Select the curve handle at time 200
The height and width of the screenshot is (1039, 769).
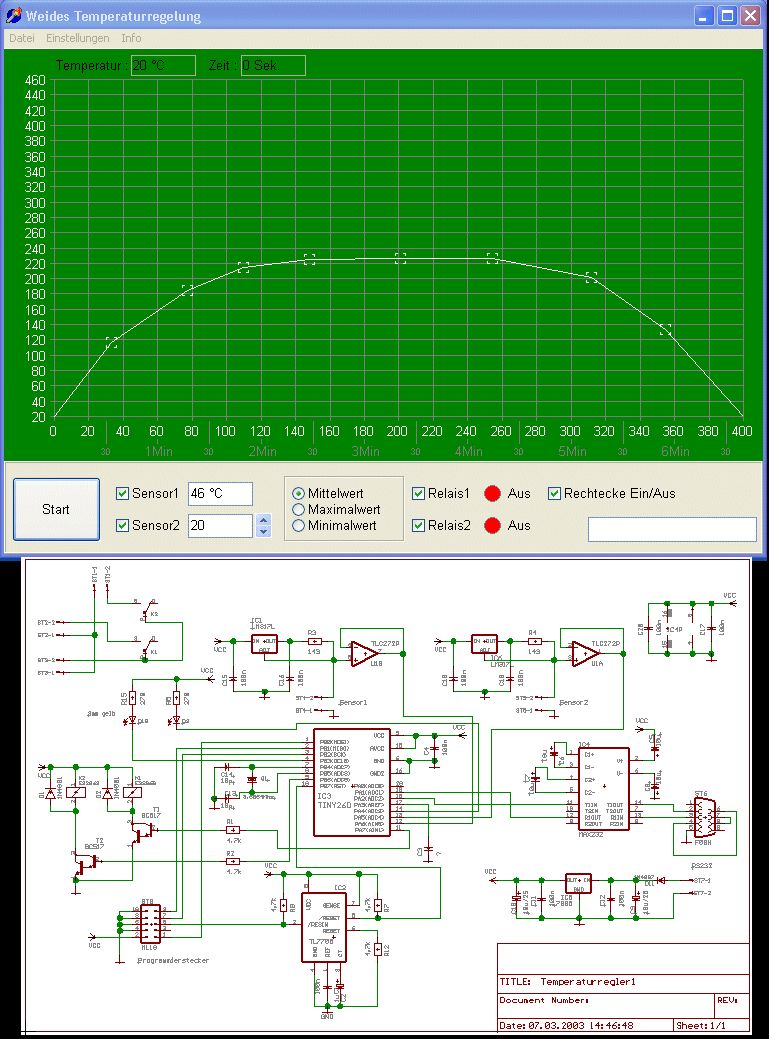(400, 258)
